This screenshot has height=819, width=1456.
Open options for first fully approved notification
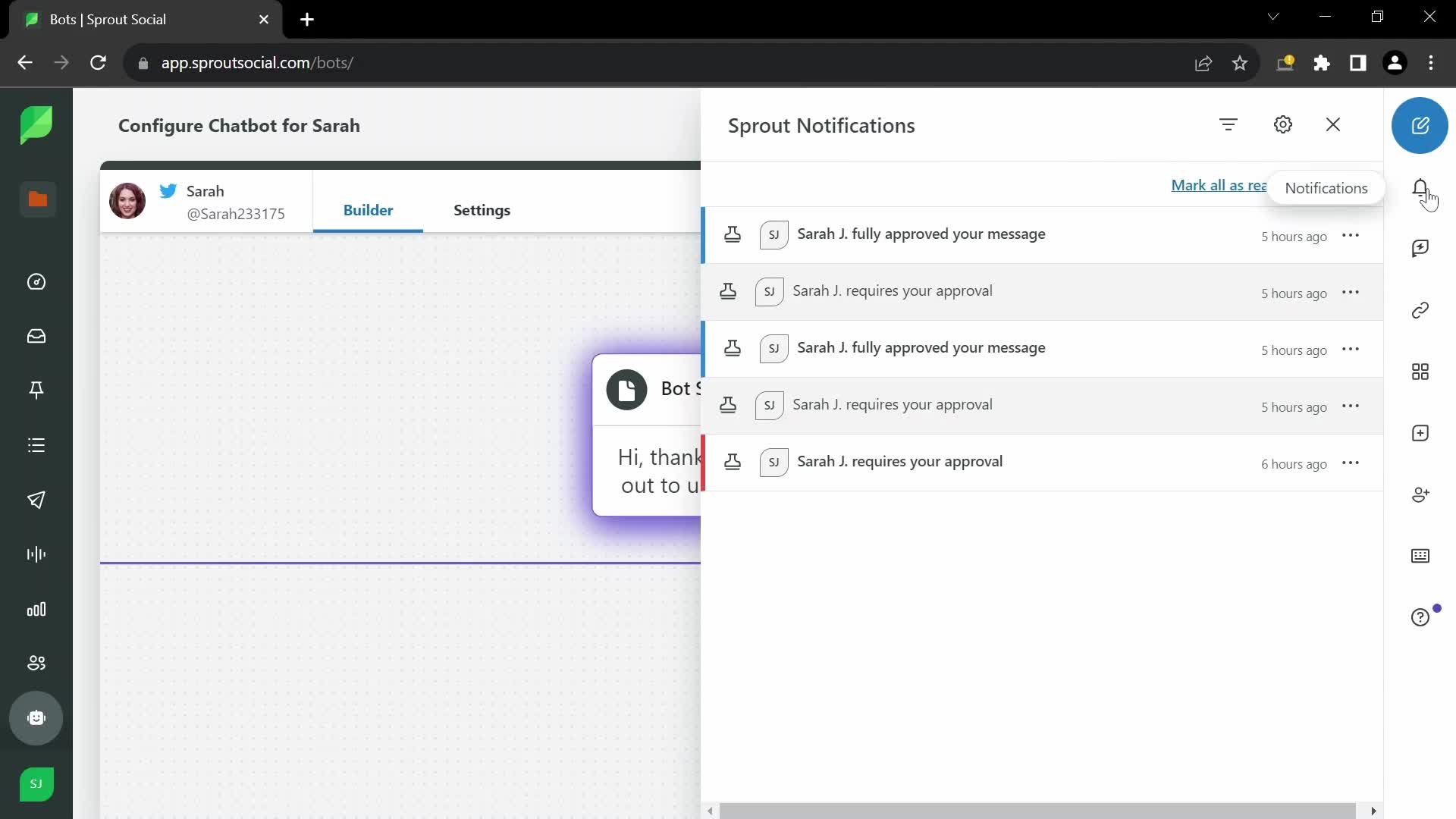(1351, 235)
